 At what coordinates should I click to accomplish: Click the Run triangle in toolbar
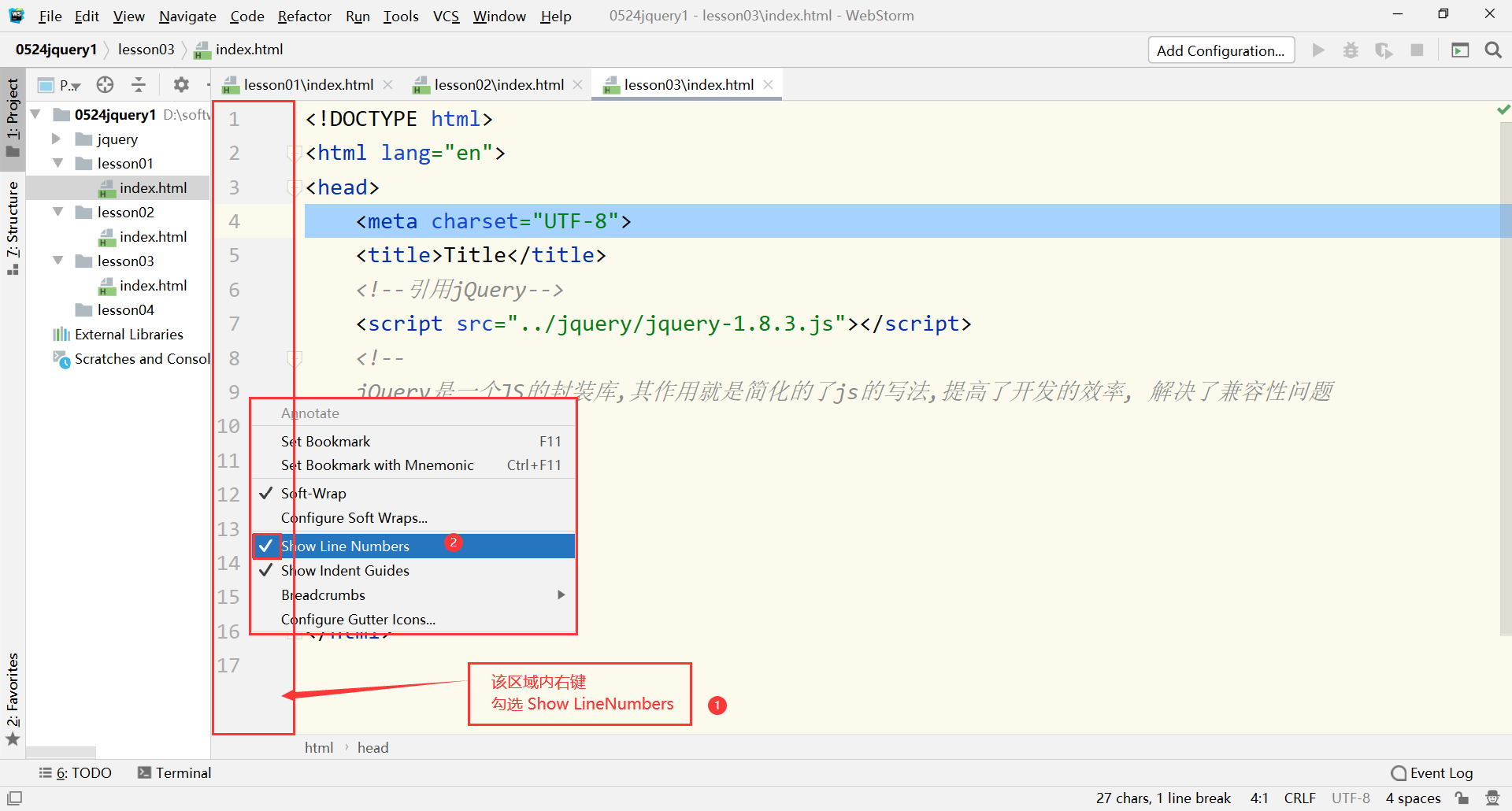click(1317, 50)
